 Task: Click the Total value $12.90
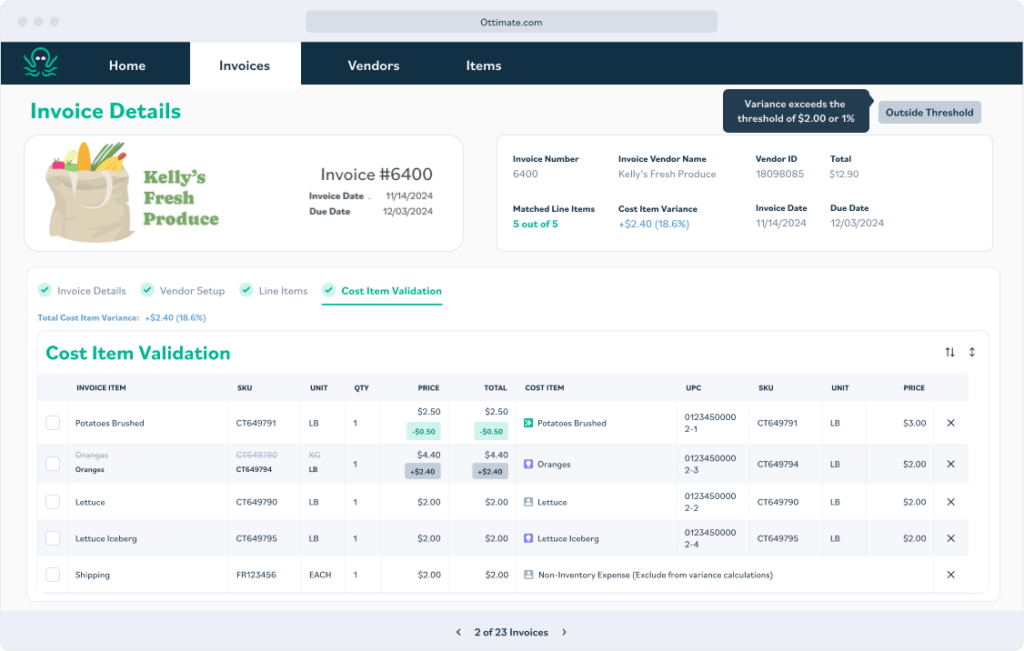tap(844, 174)
